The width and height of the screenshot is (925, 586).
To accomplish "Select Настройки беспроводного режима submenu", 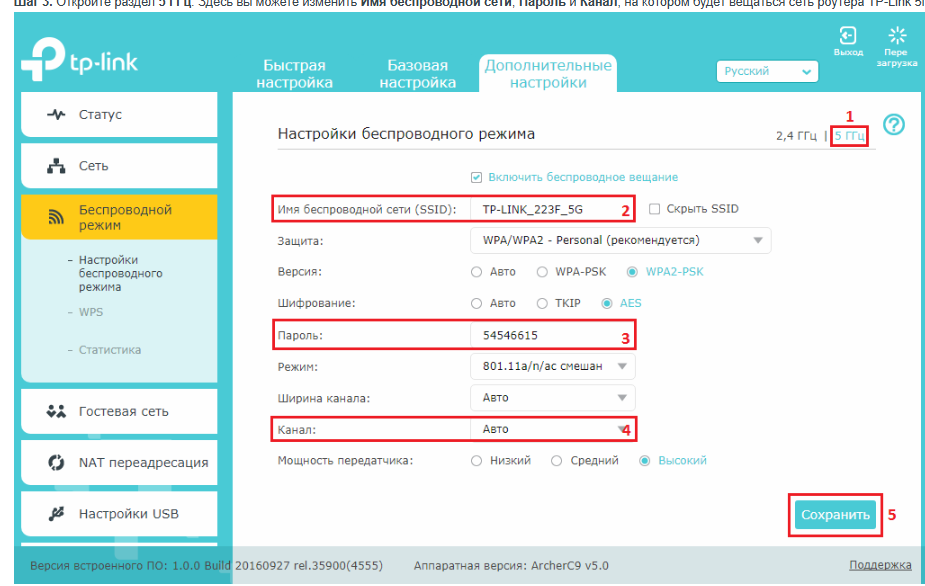I will tap(120, 273).
